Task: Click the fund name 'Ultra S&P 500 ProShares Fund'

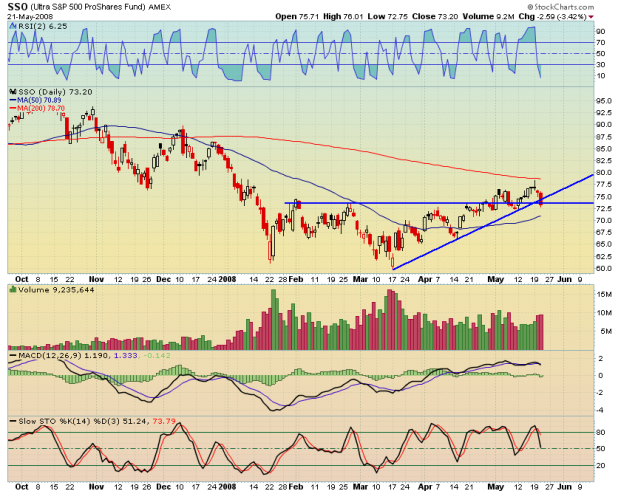Action: click(x=87, y=7)
